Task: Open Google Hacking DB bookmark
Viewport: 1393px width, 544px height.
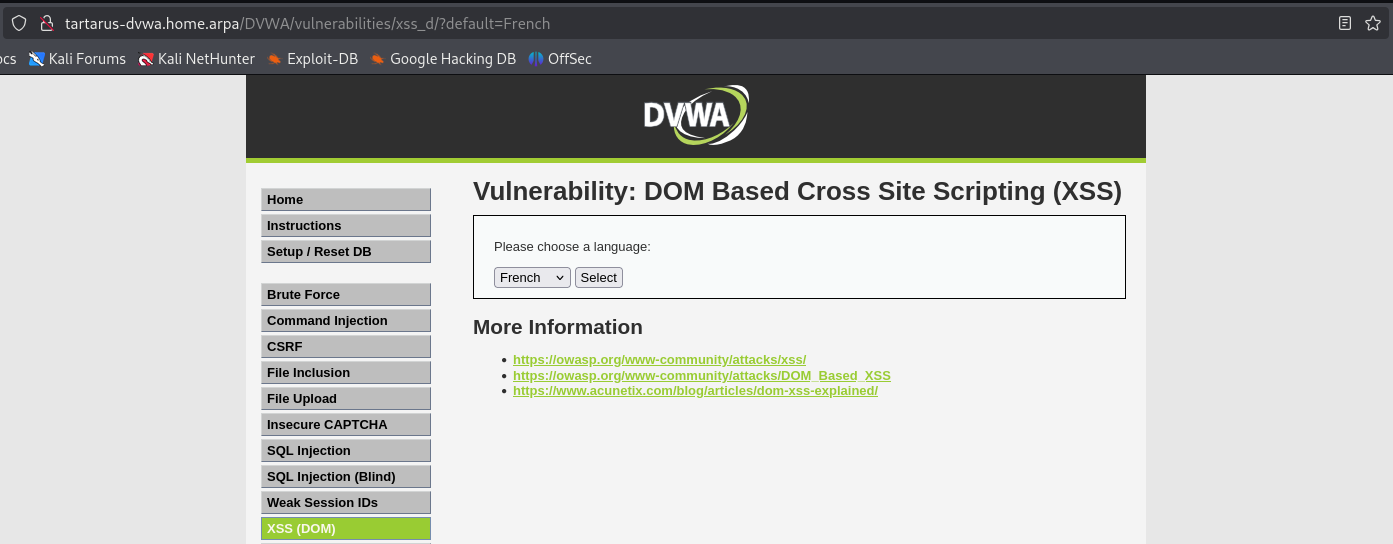Action: (442, 59)
